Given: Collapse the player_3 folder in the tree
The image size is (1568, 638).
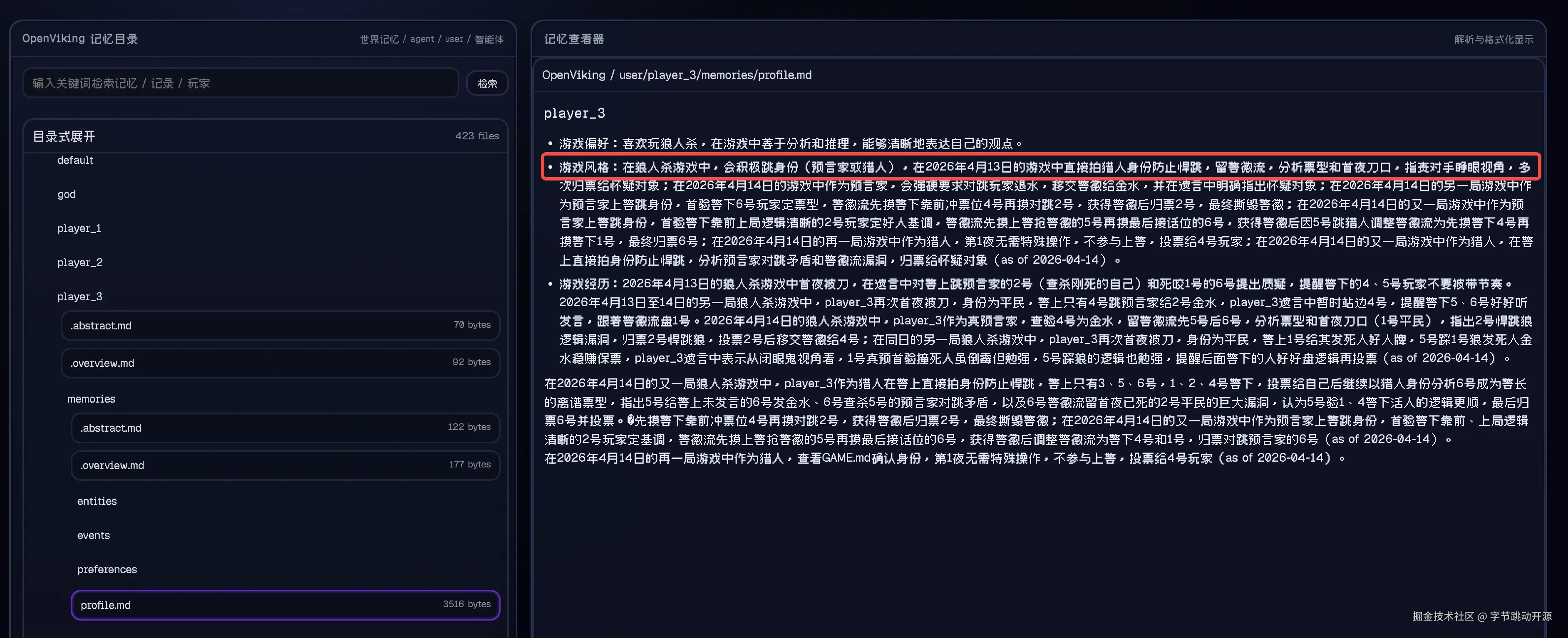Looking at the screenshot, I should [80, 296].
